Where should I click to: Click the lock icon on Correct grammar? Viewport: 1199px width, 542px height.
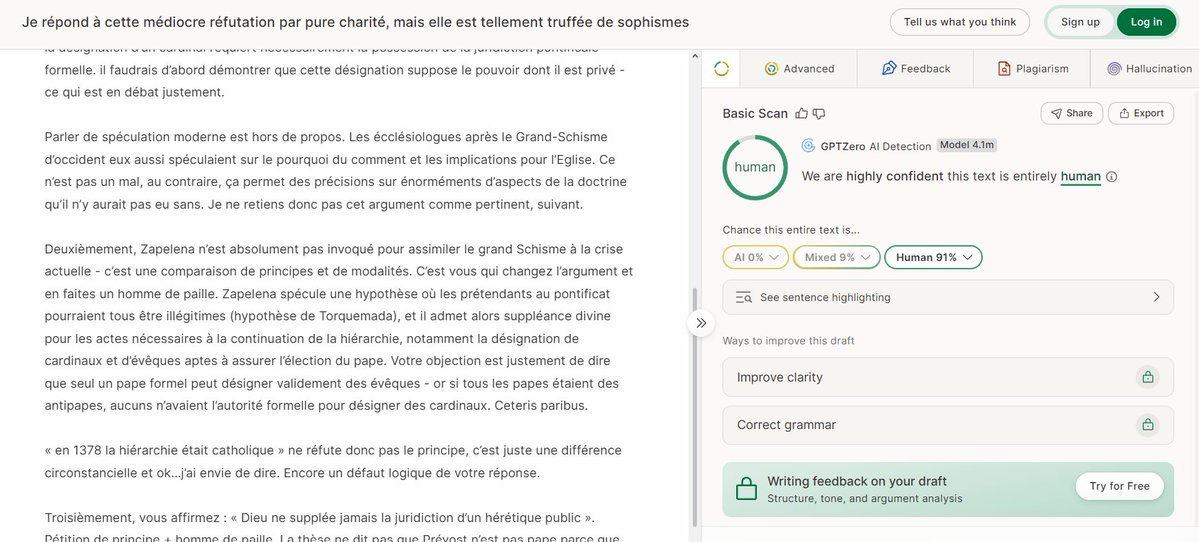(x=1147, y=425)
